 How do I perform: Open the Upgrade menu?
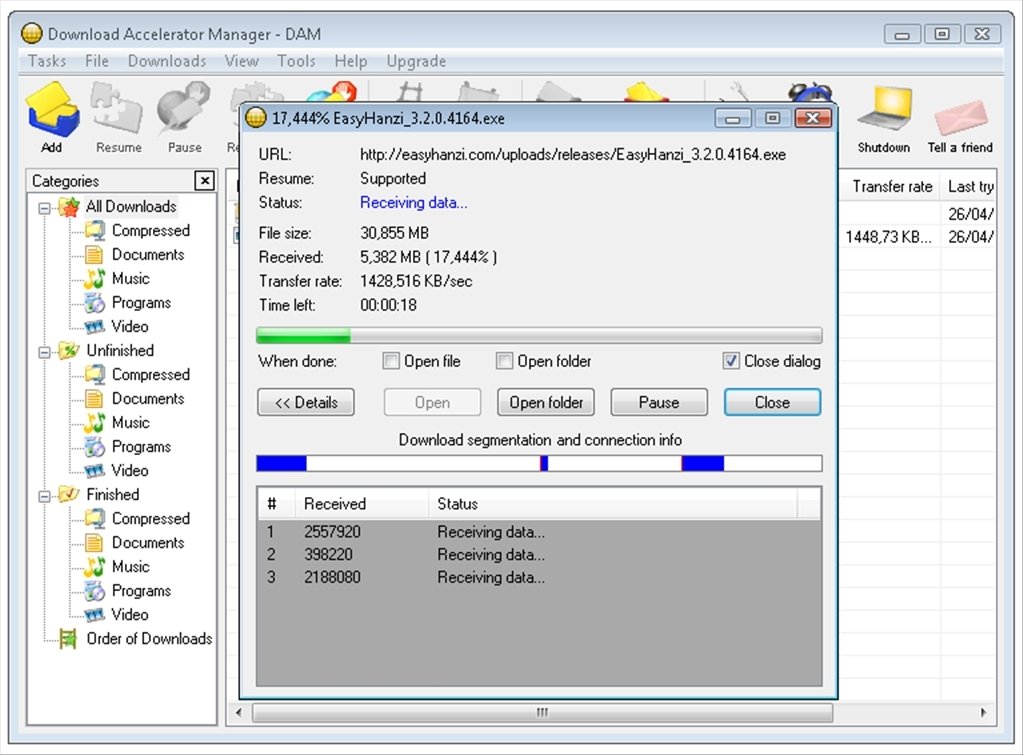coord(416,61)
